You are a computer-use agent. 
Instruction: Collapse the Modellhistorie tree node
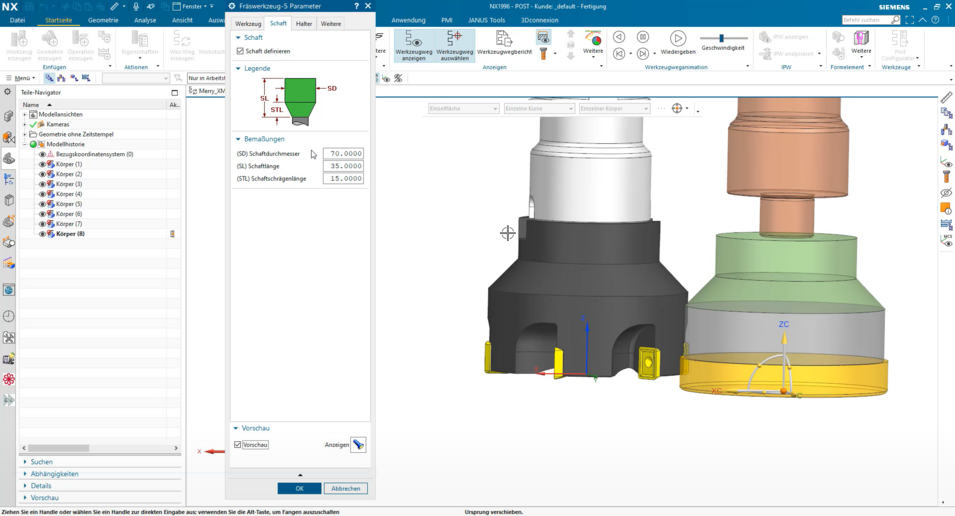click(x=25, y=144)
